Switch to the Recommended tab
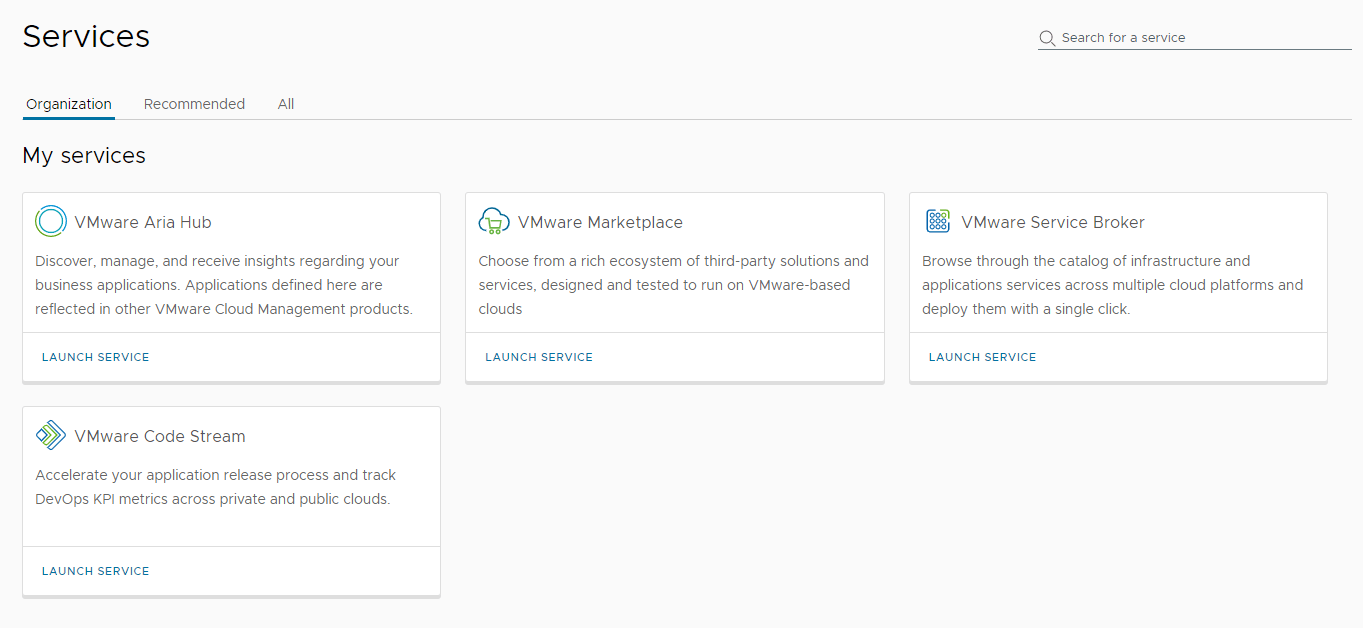Screen dimensions: 1363x628 tap(194, 103)
